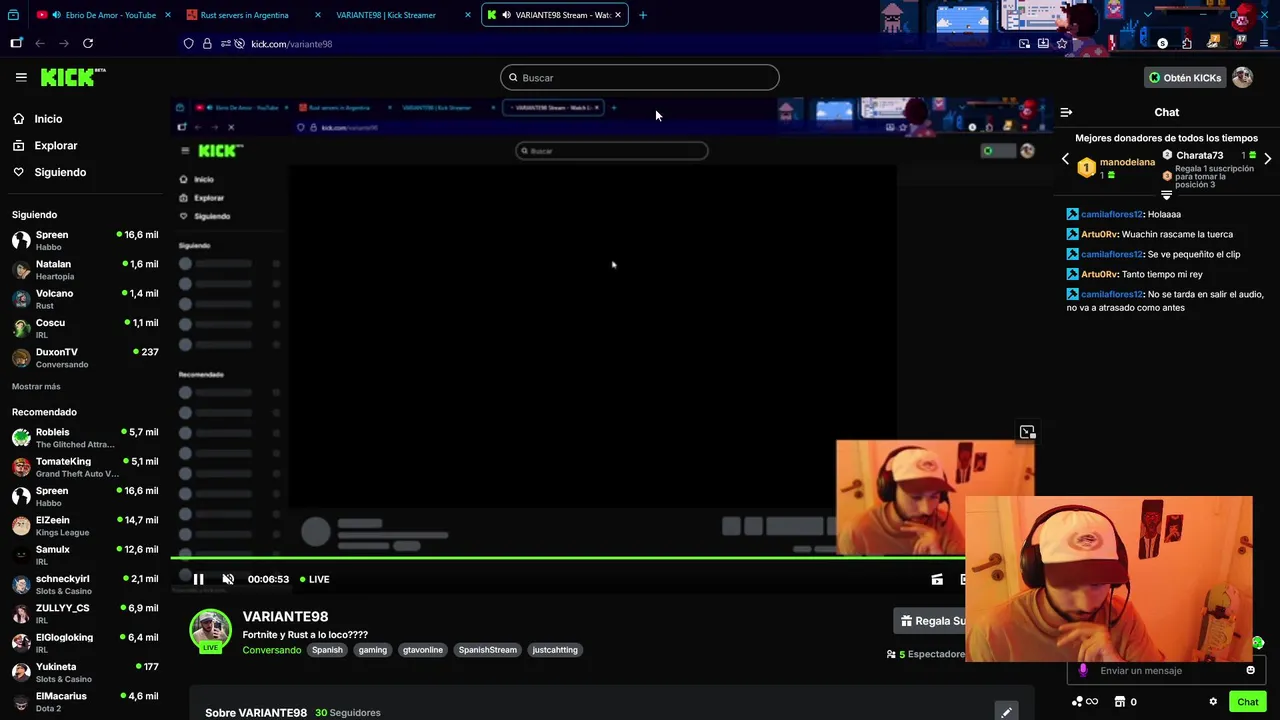Open recommended channel ElZeein

pyautogui.click(x=85, y=526)
